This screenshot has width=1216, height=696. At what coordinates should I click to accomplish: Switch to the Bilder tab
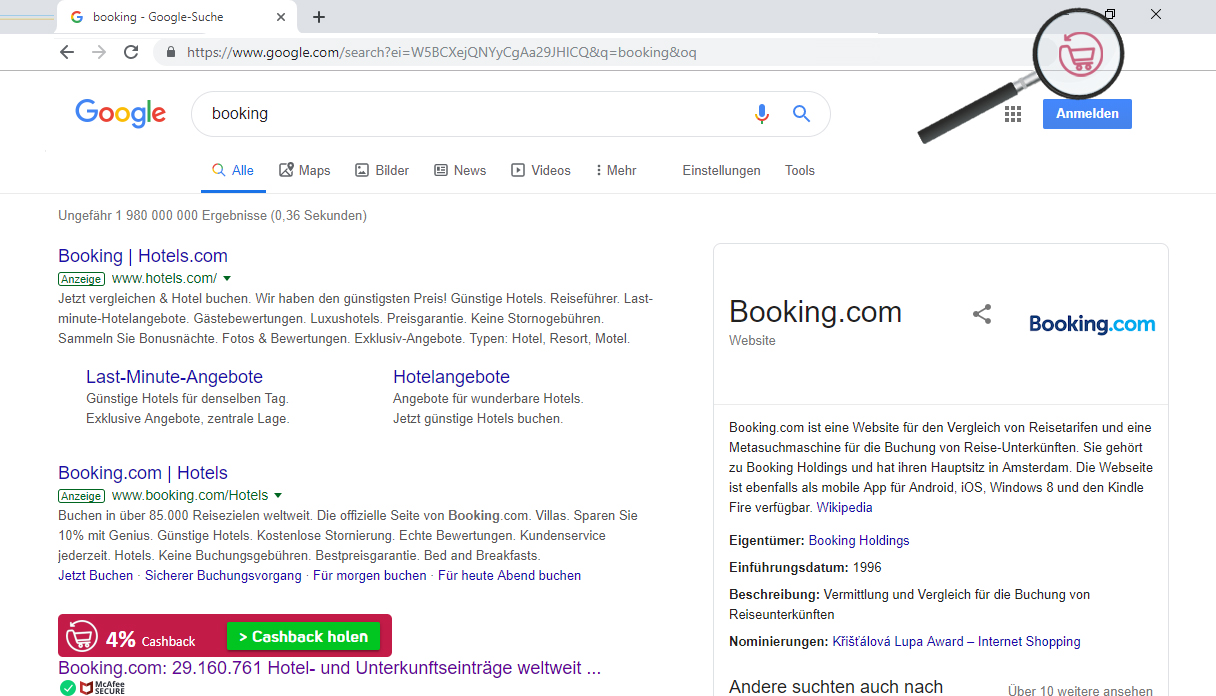pyautogui.click(x=382, y=171)
